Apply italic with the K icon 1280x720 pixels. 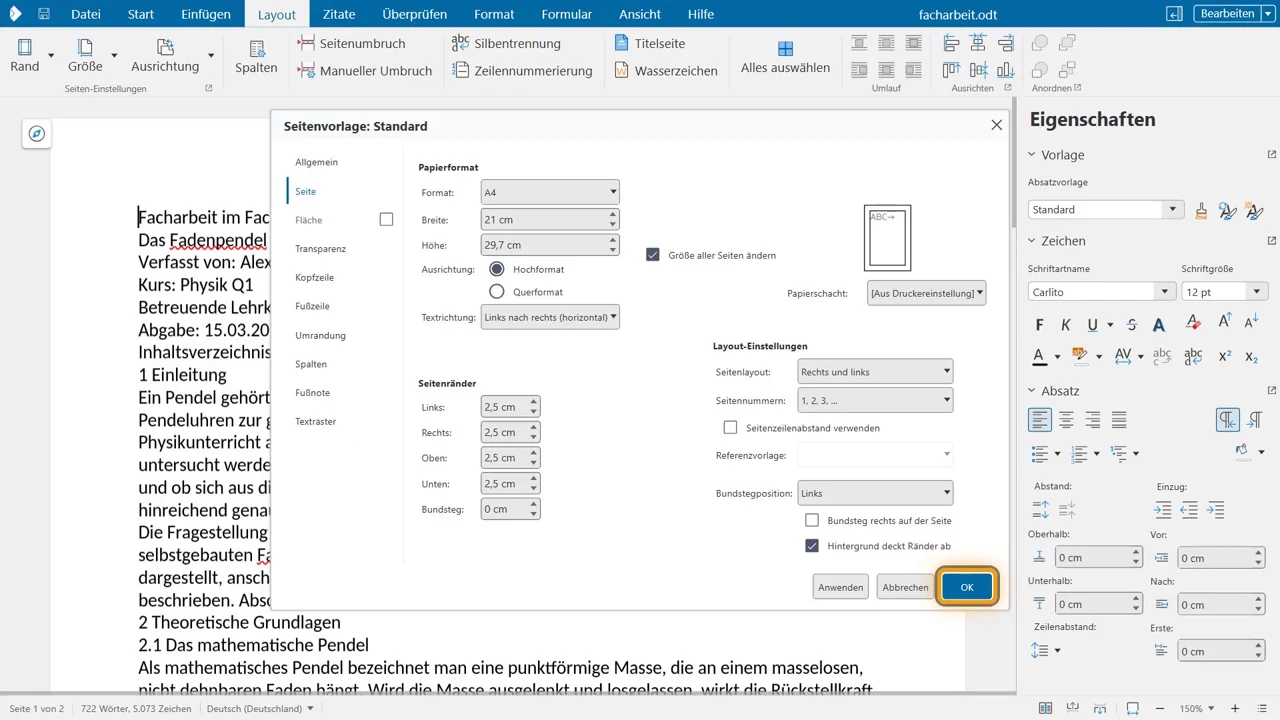1066,325
